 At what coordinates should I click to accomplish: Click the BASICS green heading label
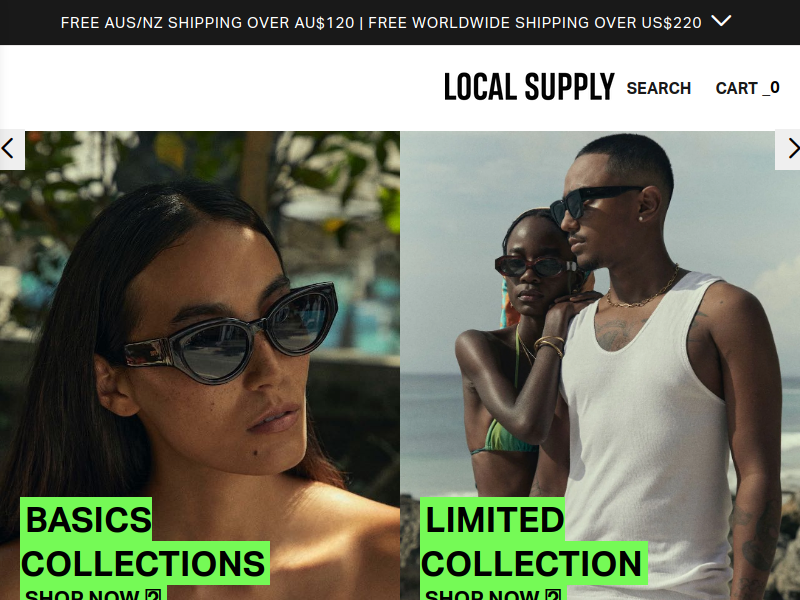[86, 519]
